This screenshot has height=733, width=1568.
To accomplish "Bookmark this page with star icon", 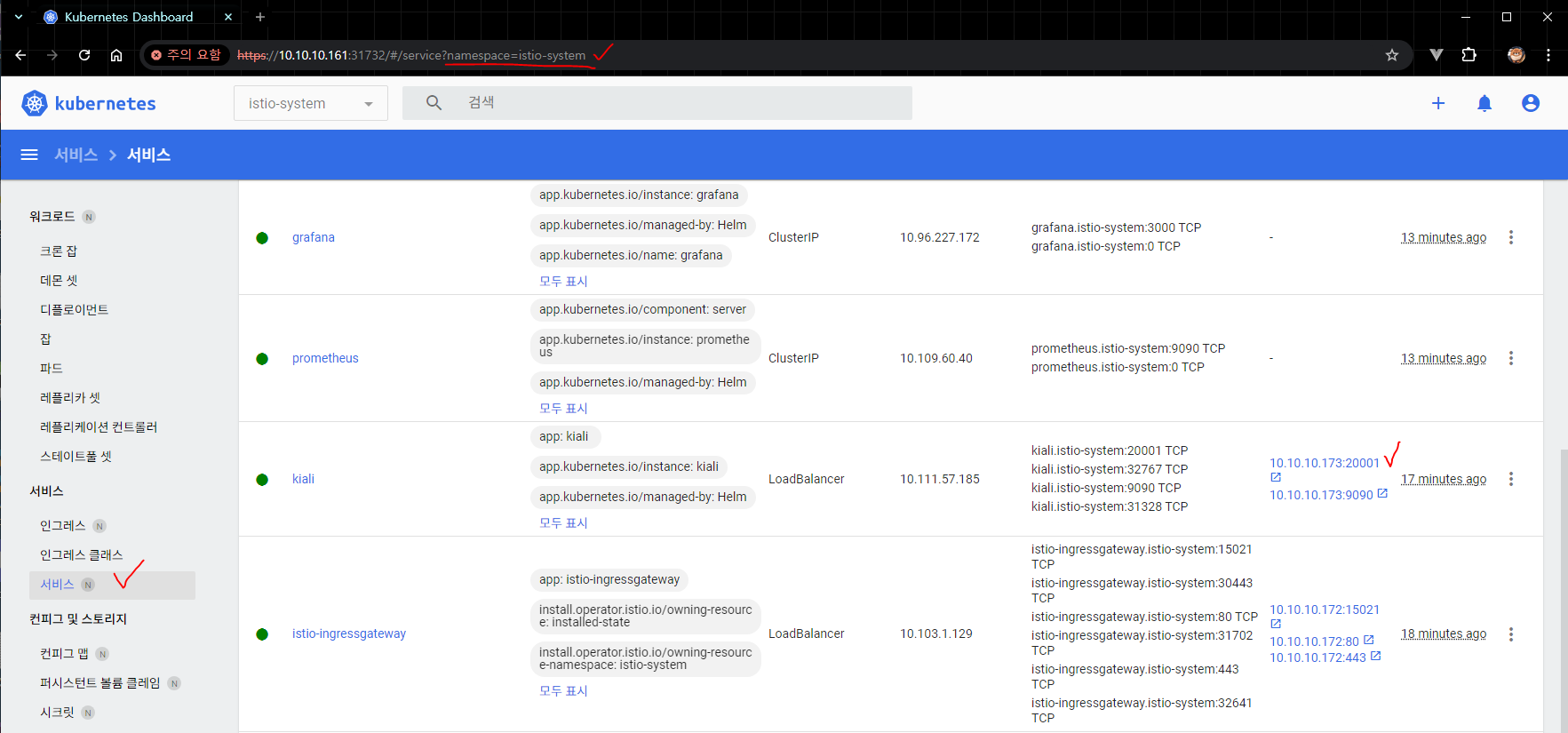I will [x=1392, y=55].
